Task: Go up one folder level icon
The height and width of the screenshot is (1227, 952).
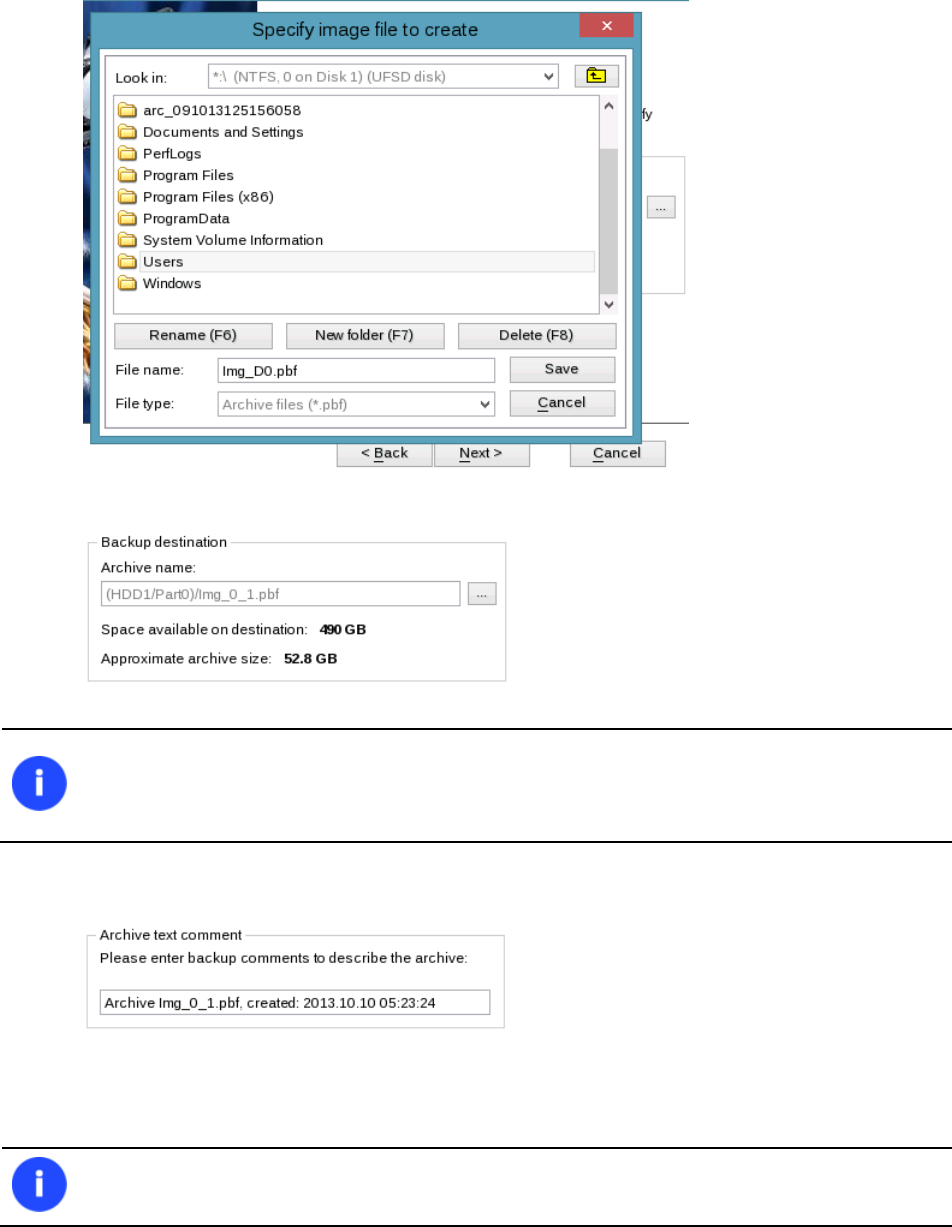Action: (596, 76)
